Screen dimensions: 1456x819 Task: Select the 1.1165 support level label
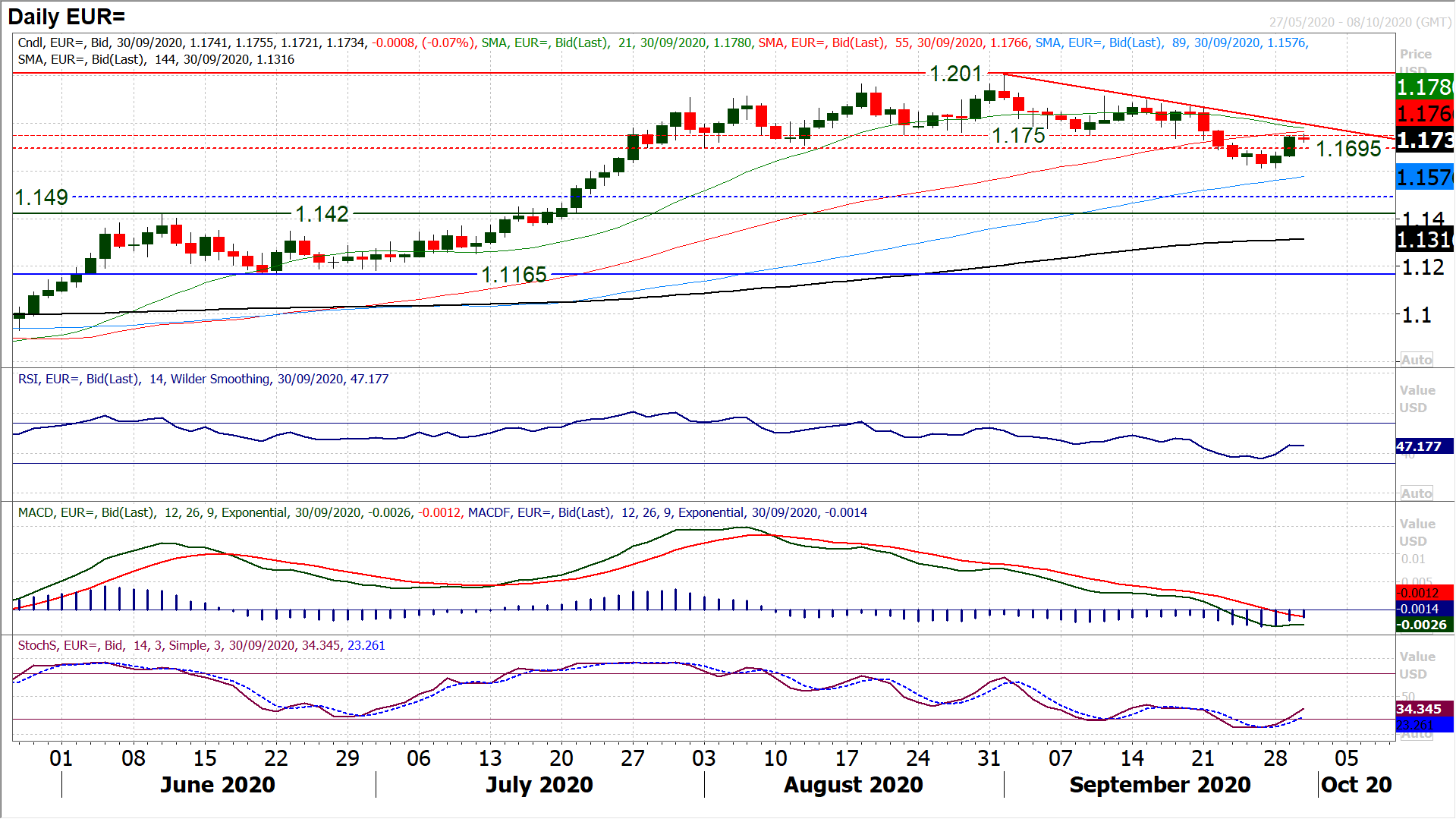[514, 275]
